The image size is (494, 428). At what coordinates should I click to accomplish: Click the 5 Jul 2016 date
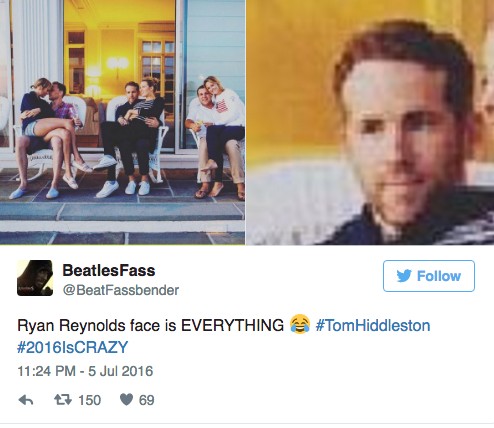click(x=120, y=371)
